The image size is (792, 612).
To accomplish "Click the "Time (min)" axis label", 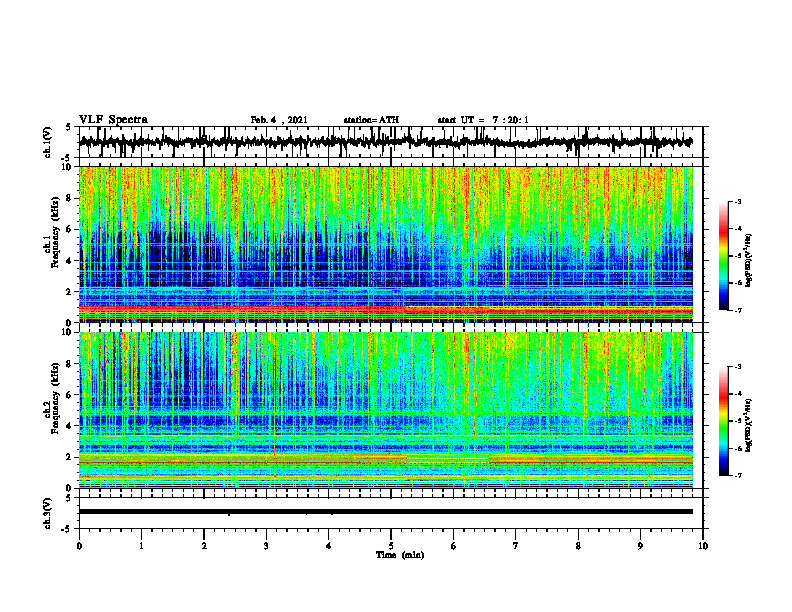I will click(400, 555).
